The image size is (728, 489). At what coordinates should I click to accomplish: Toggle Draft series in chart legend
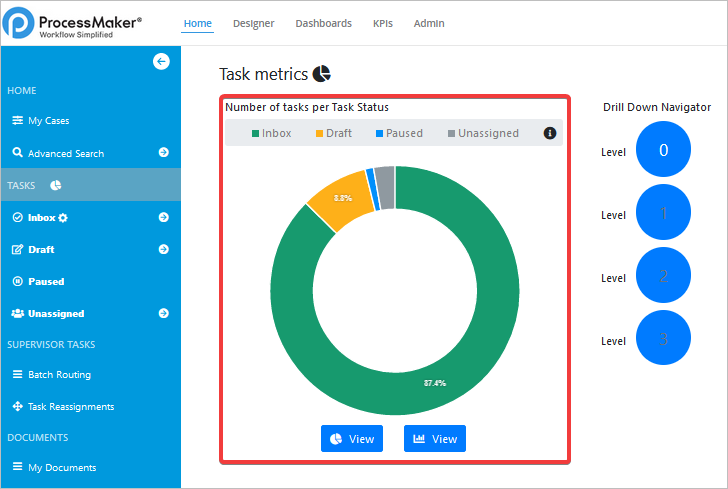[x=338, y=133]
